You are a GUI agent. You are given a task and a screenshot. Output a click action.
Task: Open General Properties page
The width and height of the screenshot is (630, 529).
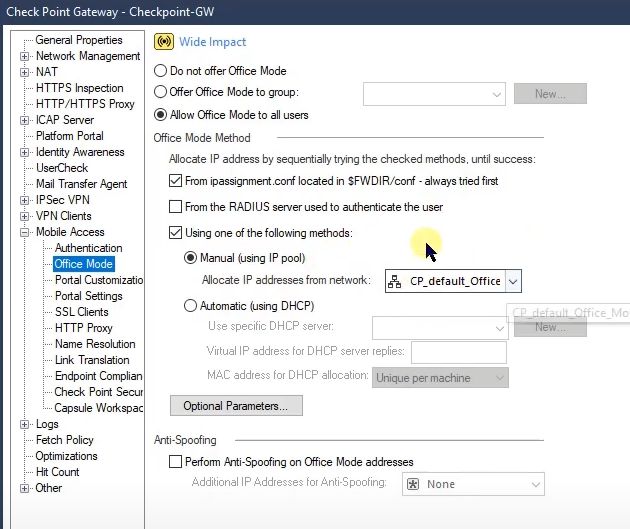click(79, 40)
